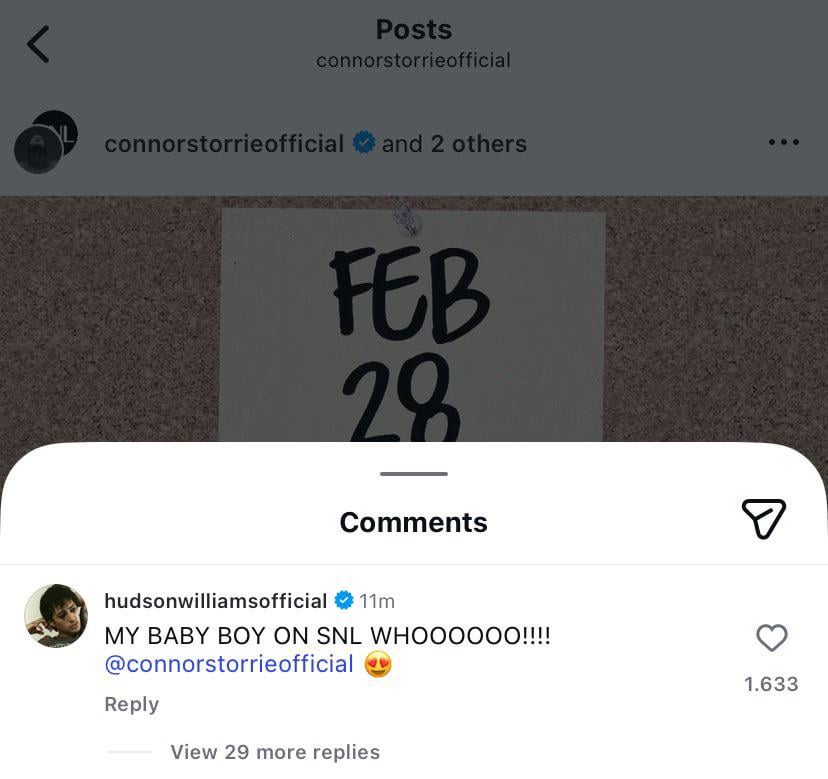Tap the FEB 28 post image
The height and width of the screenshot is (779, 828).
pos(413,320)
